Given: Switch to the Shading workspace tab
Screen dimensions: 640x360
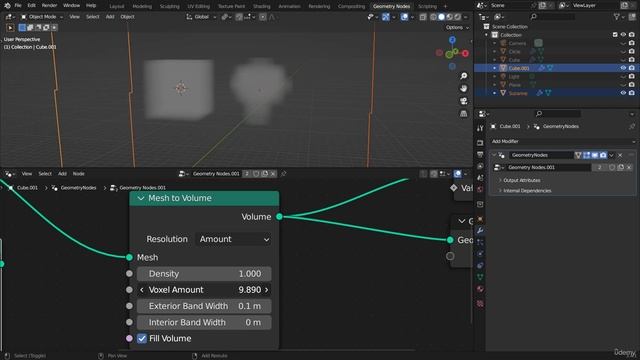Looking at the screenshot, I should (262, 6).
